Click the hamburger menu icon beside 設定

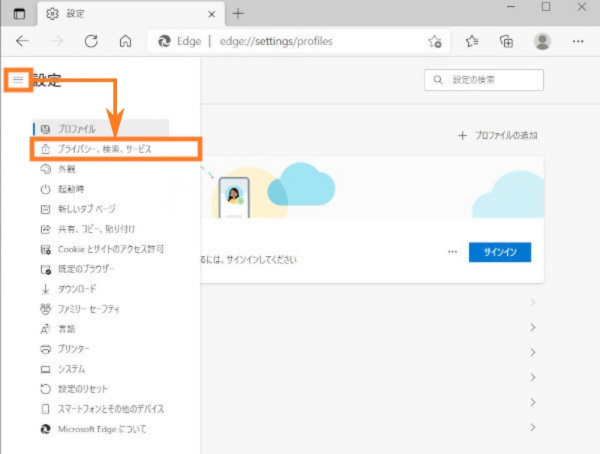[17, 80]
